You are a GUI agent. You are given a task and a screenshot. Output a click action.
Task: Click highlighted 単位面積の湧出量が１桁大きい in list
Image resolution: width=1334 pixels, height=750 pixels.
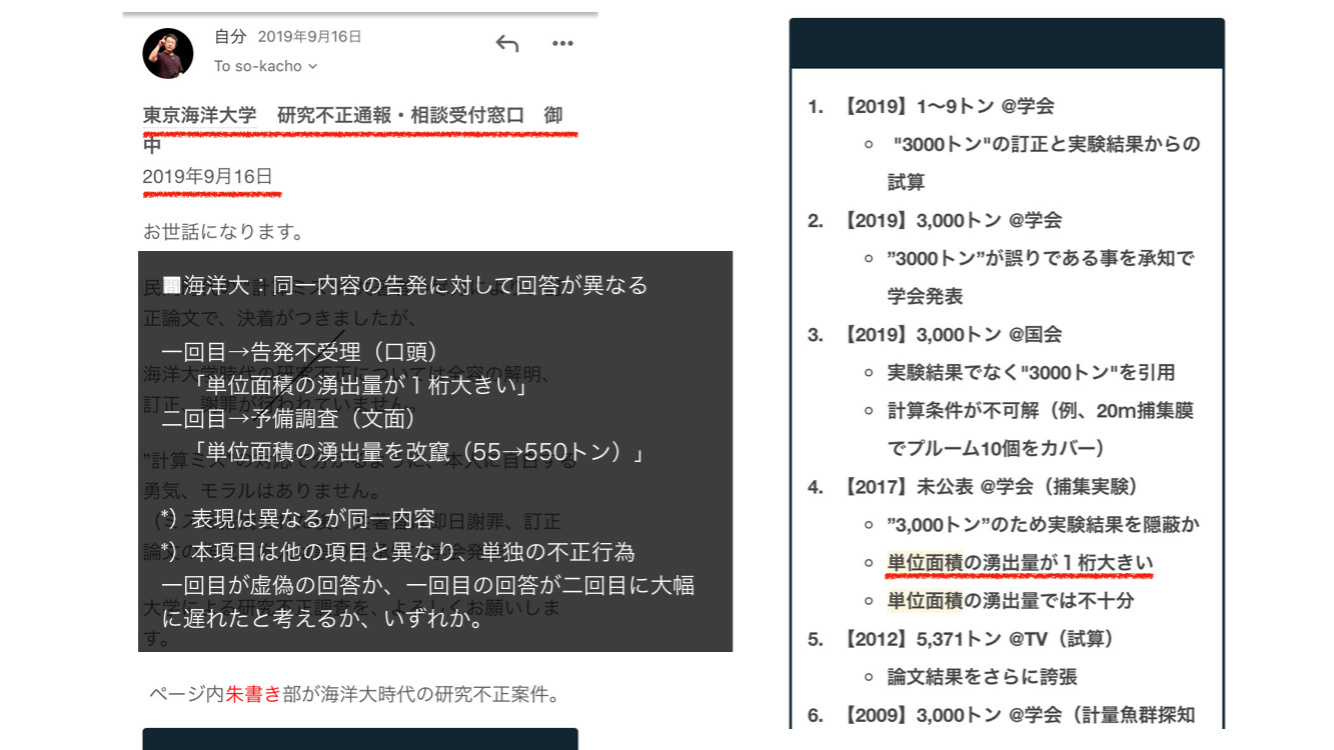(x=1020, y=563)
